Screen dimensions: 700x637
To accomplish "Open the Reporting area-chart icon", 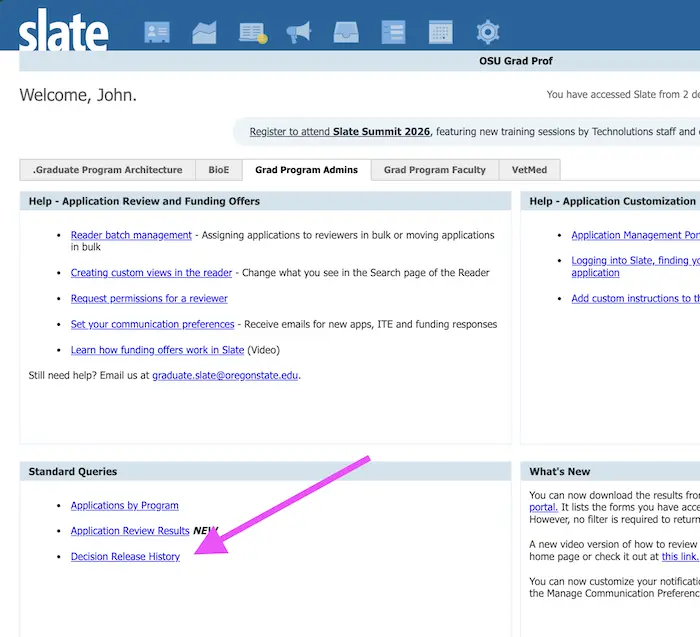I will (204, 32).
